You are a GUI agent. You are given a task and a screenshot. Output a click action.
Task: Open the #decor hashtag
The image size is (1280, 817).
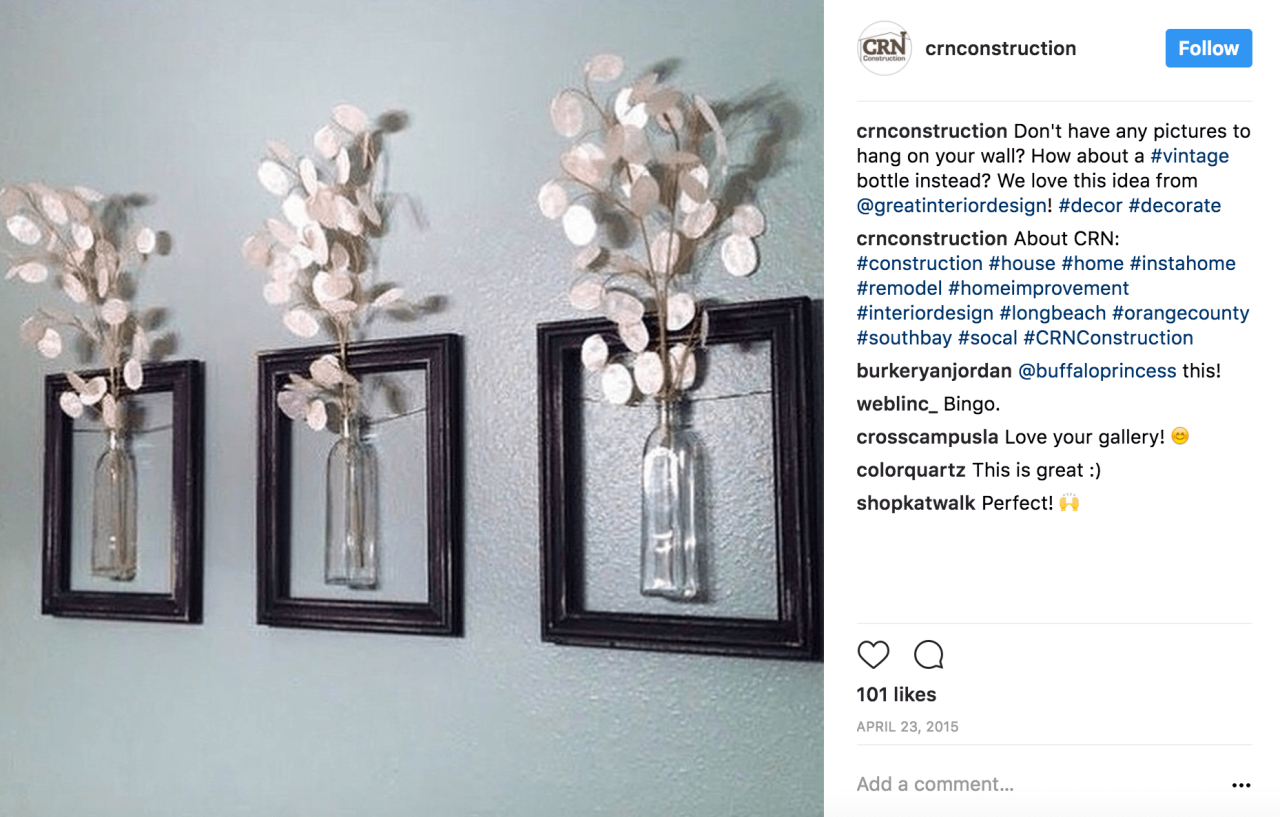pyautogui.click(x=1090, y=206)
